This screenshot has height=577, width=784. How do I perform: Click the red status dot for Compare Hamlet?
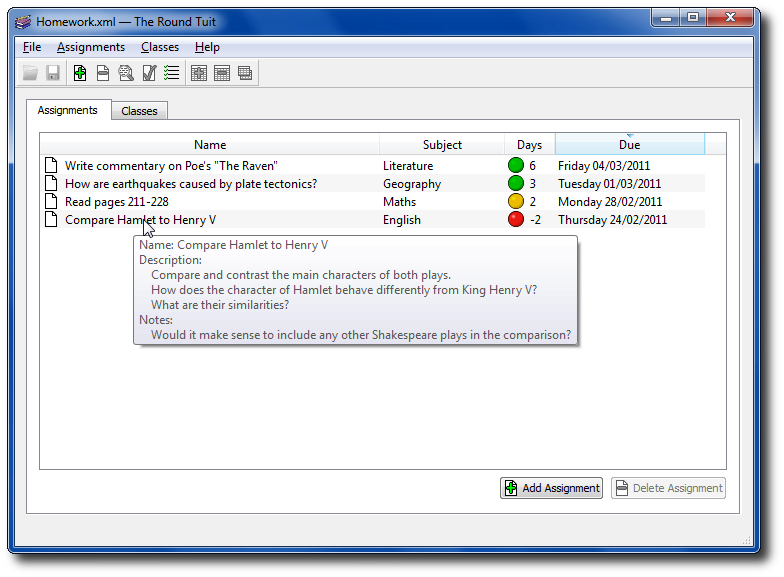(x=516, y=220)
